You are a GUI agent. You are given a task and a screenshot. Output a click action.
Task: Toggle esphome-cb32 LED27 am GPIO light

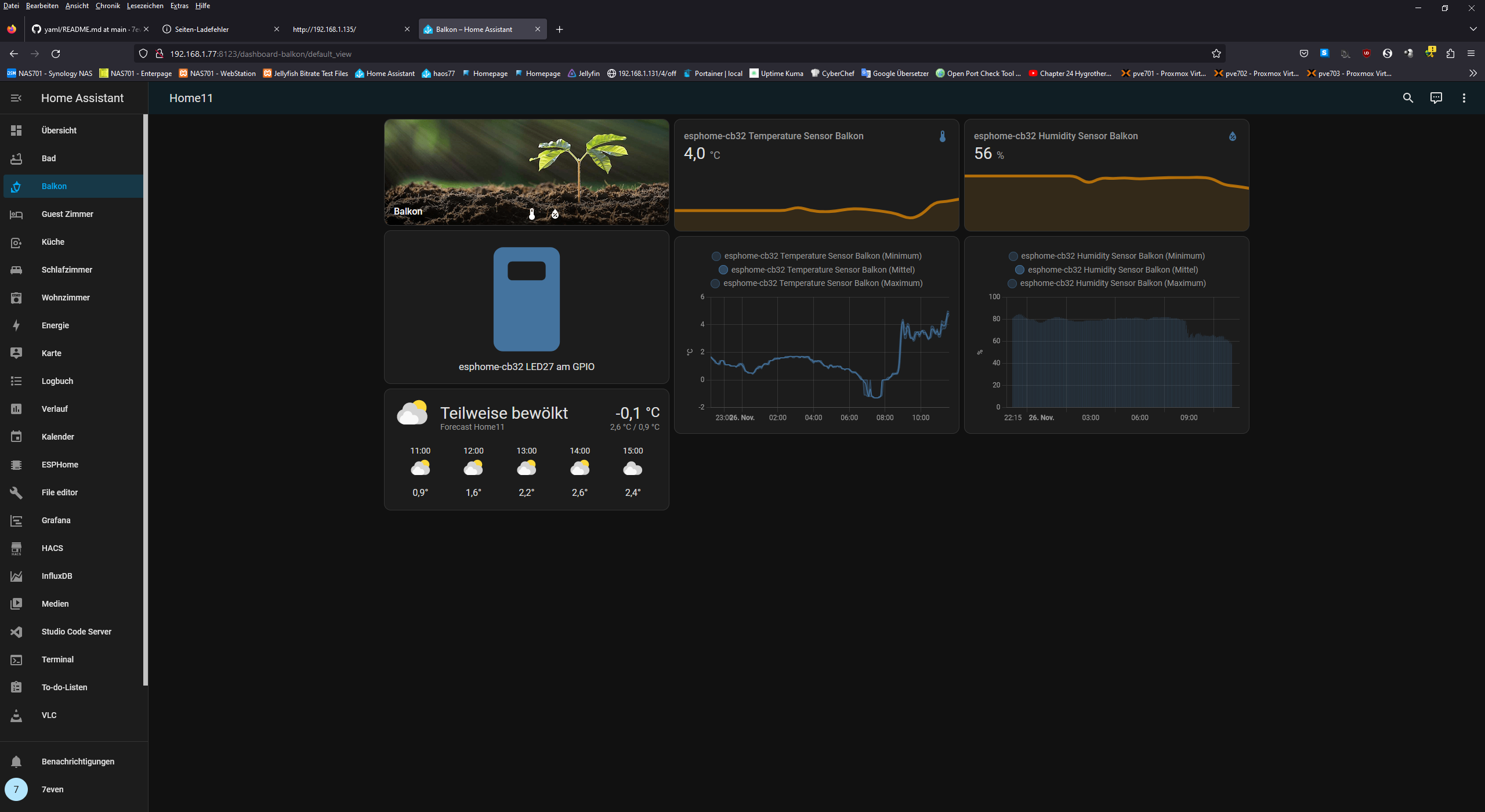coord(526,299)
